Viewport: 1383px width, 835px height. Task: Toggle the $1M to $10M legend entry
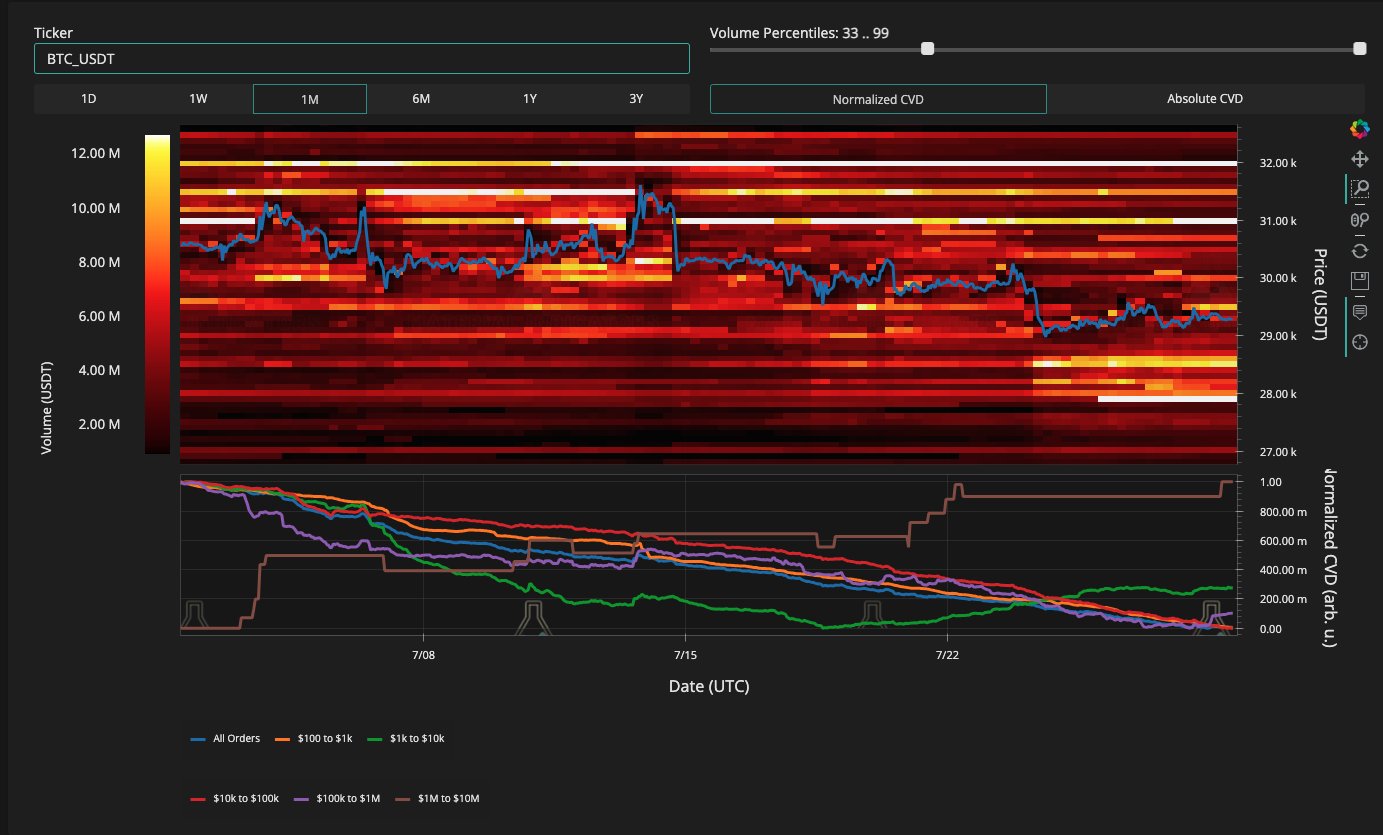[x=439, y=799]
